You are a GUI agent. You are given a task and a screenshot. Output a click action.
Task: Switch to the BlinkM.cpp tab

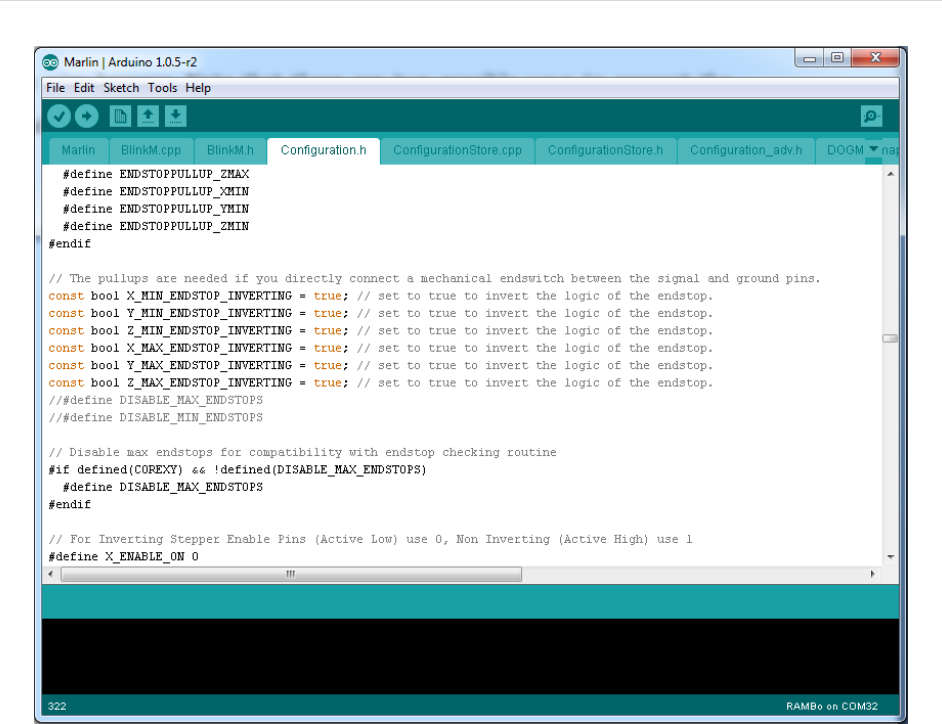(151, 150)
